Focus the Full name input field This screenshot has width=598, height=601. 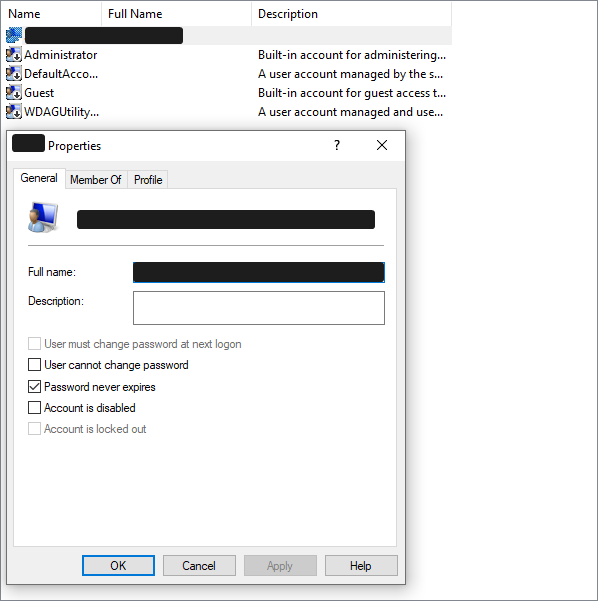point(259,273)
